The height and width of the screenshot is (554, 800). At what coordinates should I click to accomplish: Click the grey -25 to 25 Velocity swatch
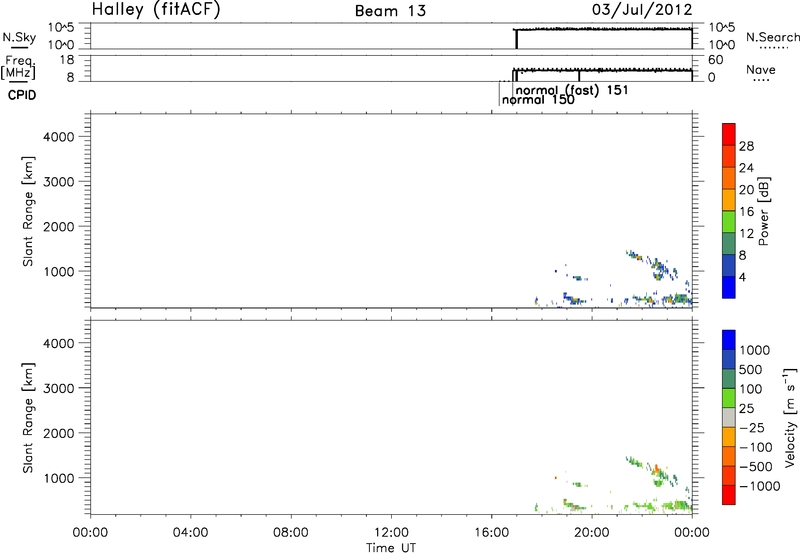click(729, 417)
